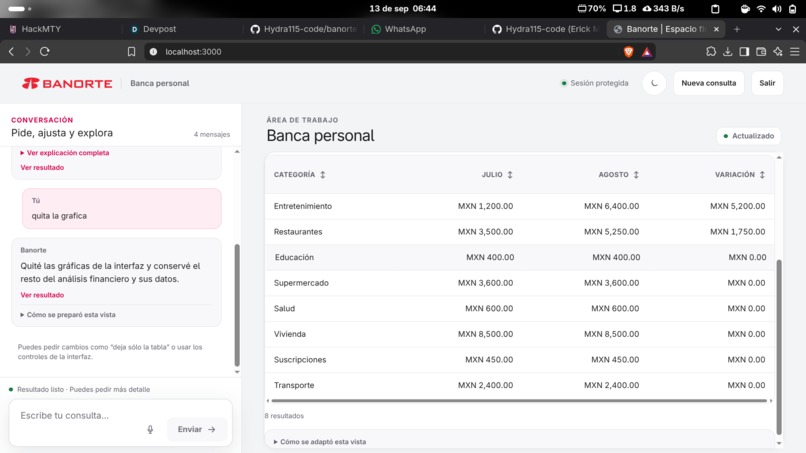The height and width of the screenshot is (453, 806).
Task: Open the site information icon beside localhost:3000
Action: point(153,51)
